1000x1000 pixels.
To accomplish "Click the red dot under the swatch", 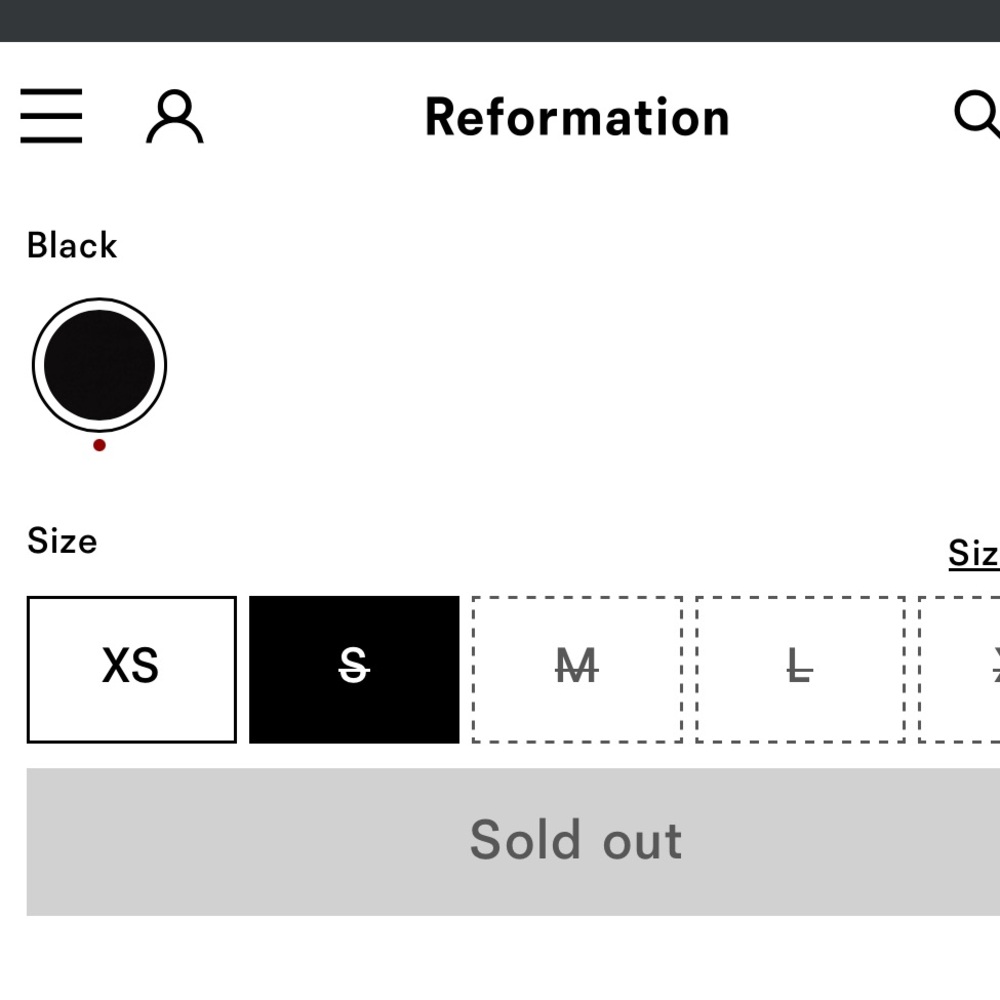I will pyautogui.click(x=99, y=445).
